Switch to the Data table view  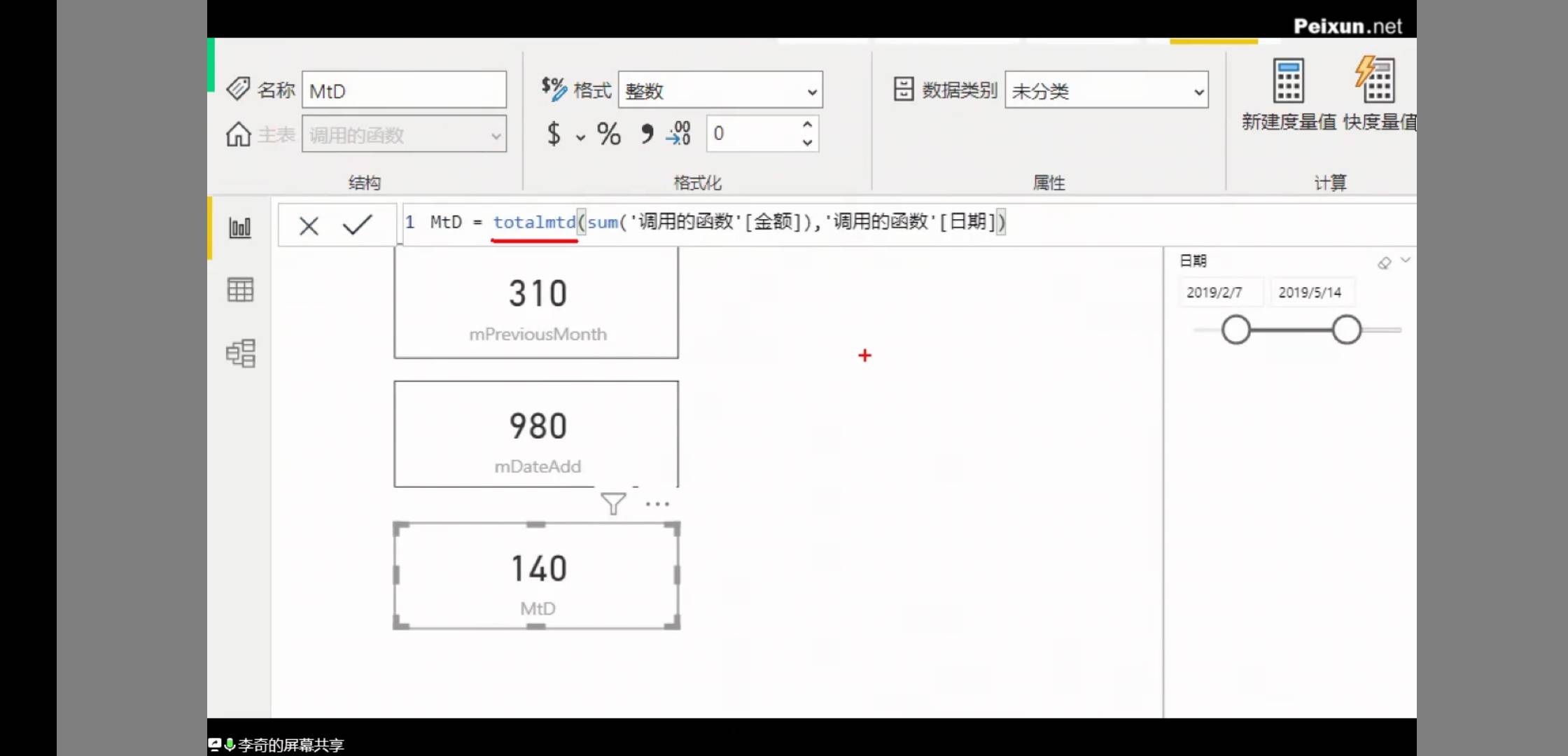pos(240,289)
